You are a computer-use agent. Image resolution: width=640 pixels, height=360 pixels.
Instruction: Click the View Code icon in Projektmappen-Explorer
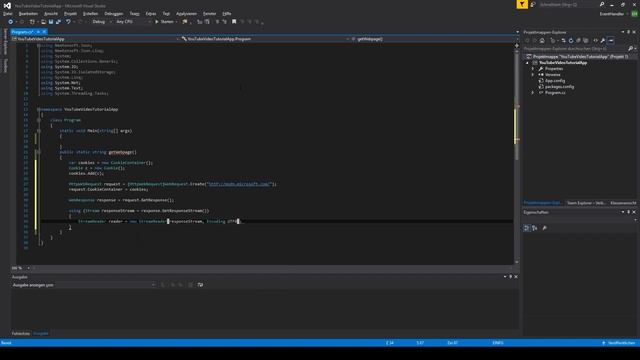[596, 40]
